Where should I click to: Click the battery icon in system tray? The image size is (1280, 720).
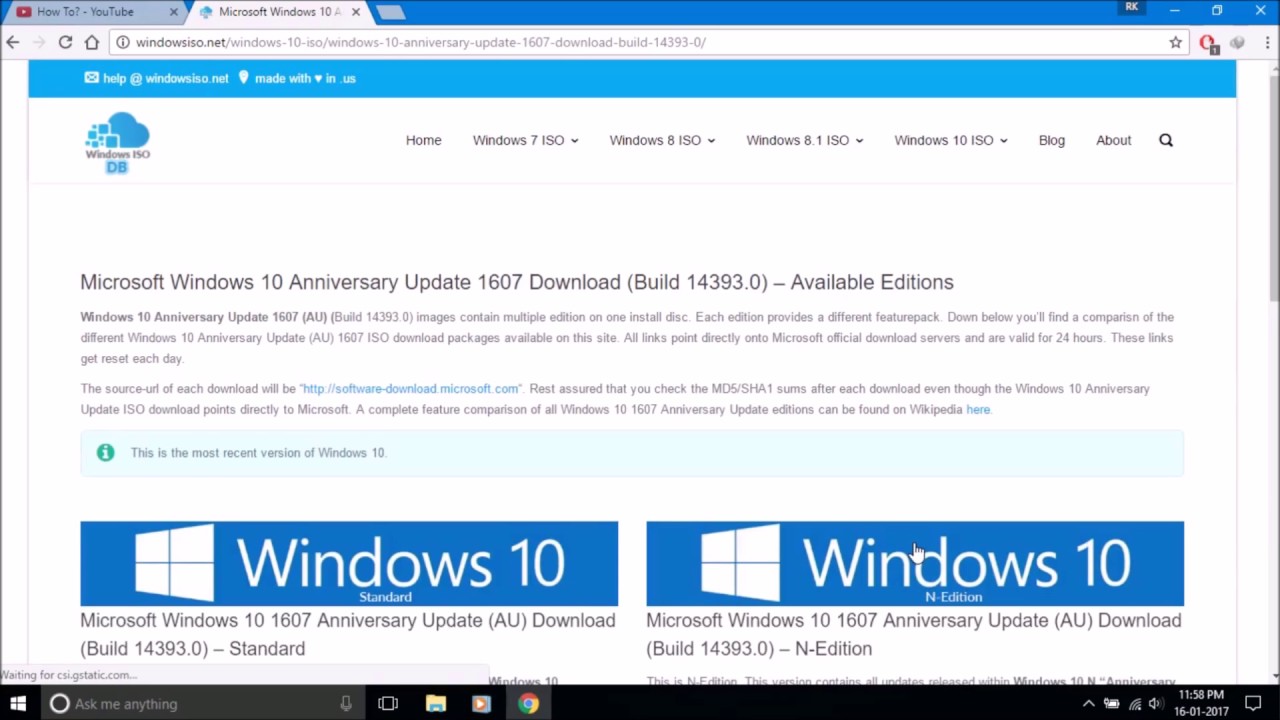(1111, 704)
